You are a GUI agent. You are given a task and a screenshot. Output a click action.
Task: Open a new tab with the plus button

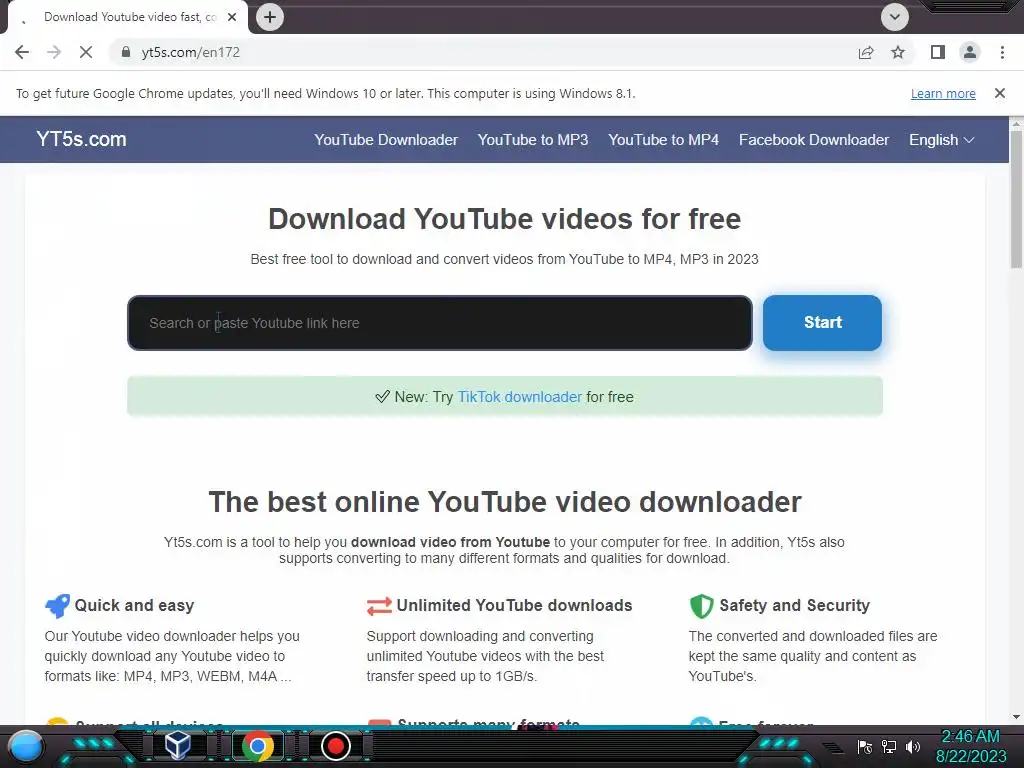(x=270, y=17)
